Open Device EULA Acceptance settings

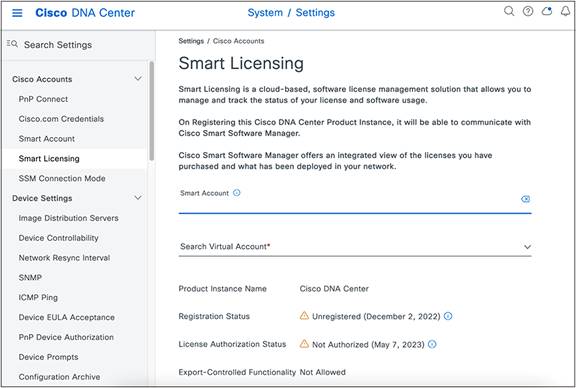click(x=67, y=317)
